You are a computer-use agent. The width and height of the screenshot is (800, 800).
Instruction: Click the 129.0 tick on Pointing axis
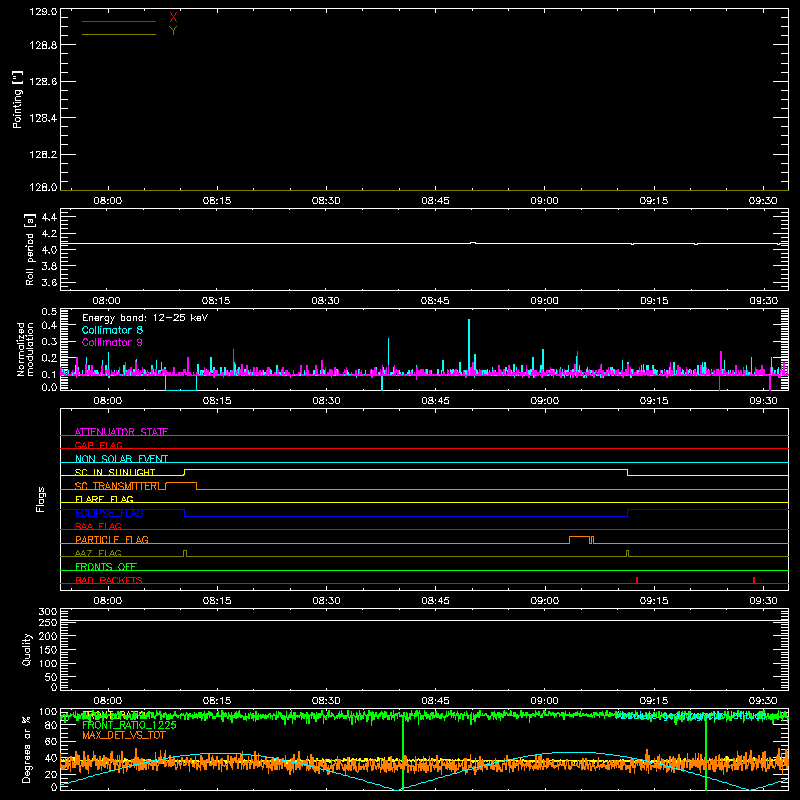[43, 11]
